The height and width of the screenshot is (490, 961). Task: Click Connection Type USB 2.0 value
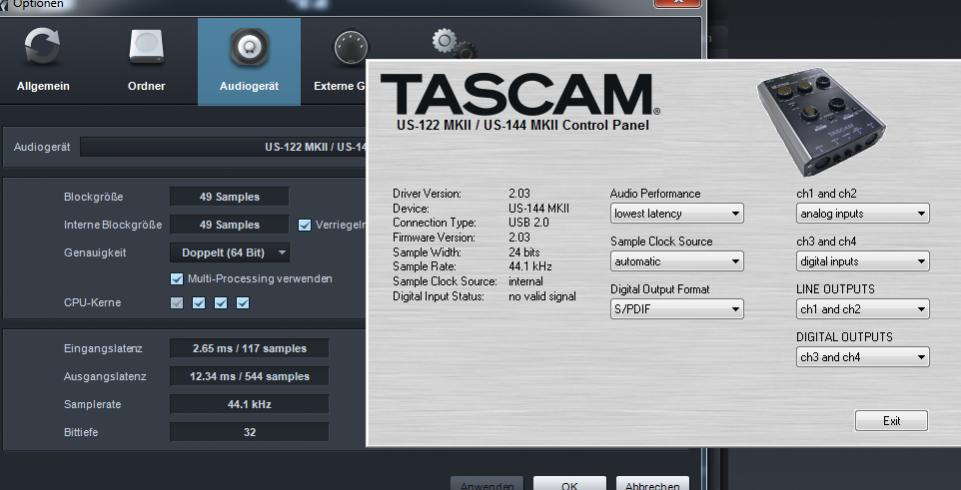pyautogui.click(x=528, y=223)
